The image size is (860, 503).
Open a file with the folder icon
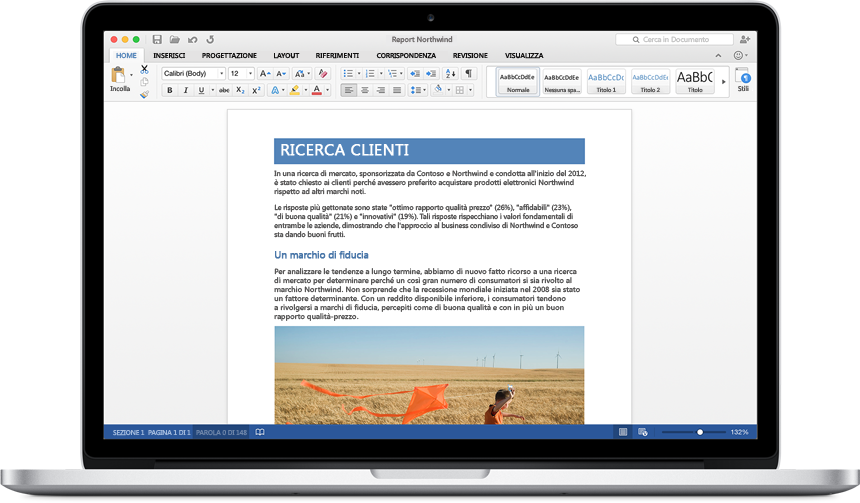pyautogui.click(x=174, y=39)
